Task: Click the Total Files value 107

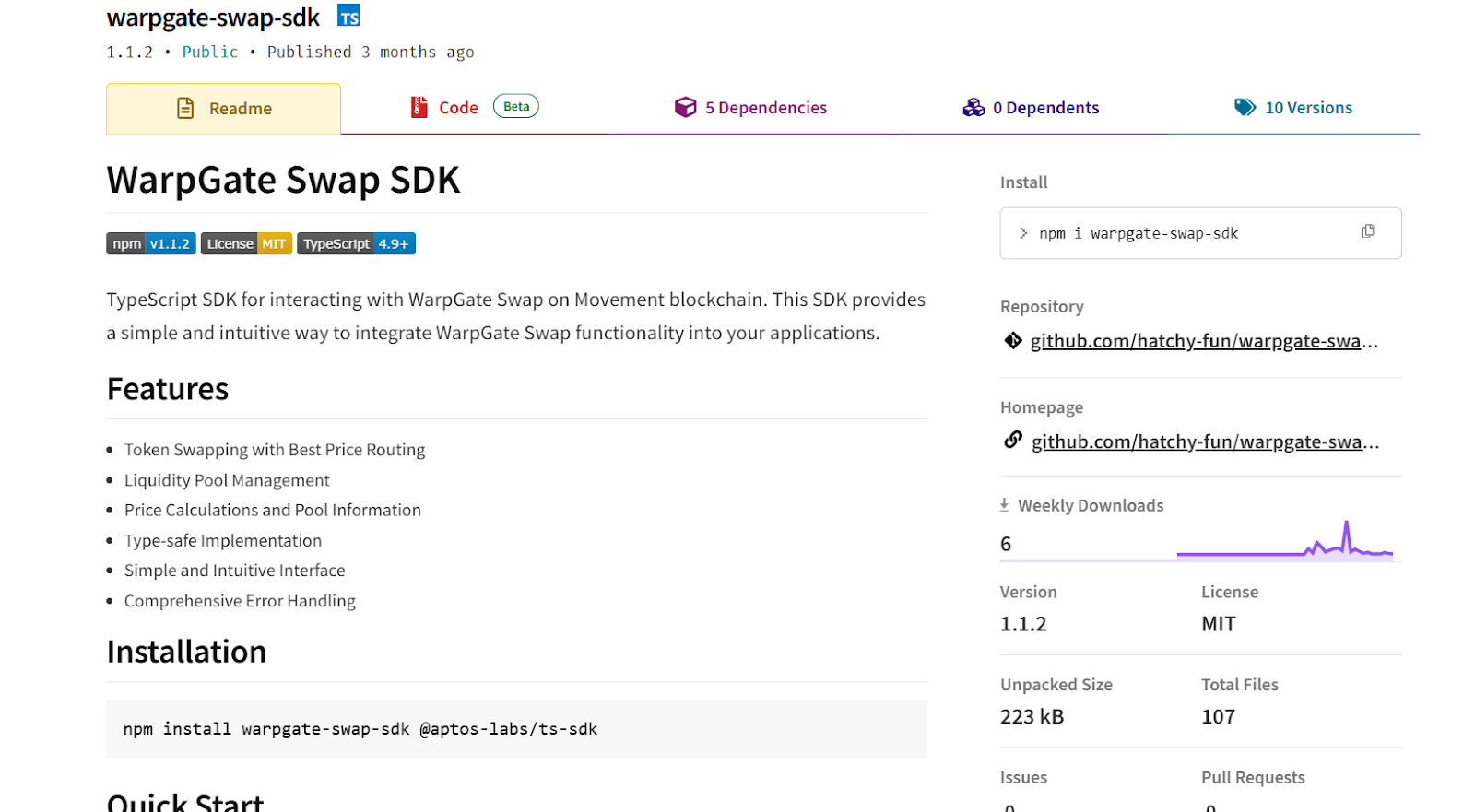Action: (x=1218, y=716)
